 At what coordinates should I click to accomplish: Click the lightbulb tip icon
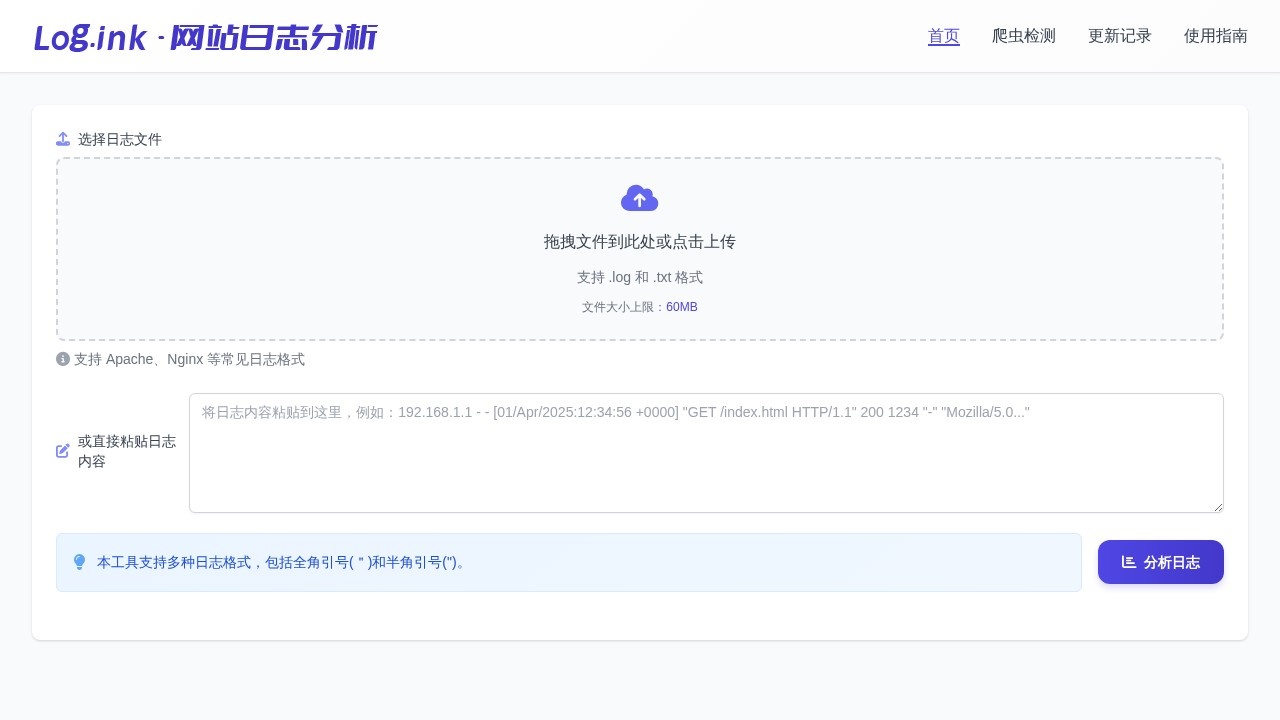coord(79,562)
